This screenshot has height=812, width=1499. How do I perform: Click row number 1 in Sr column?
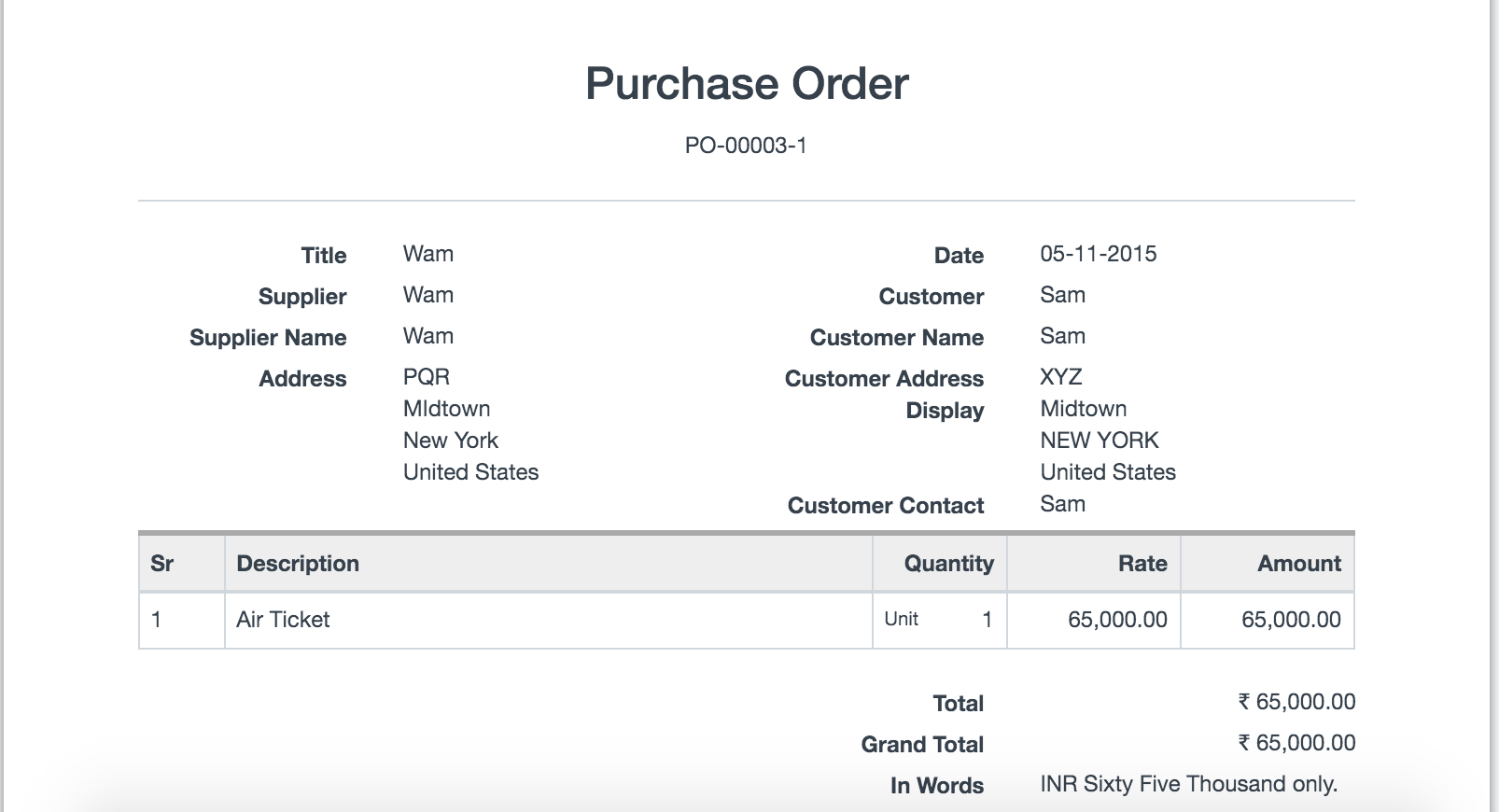tap(156, 620)
